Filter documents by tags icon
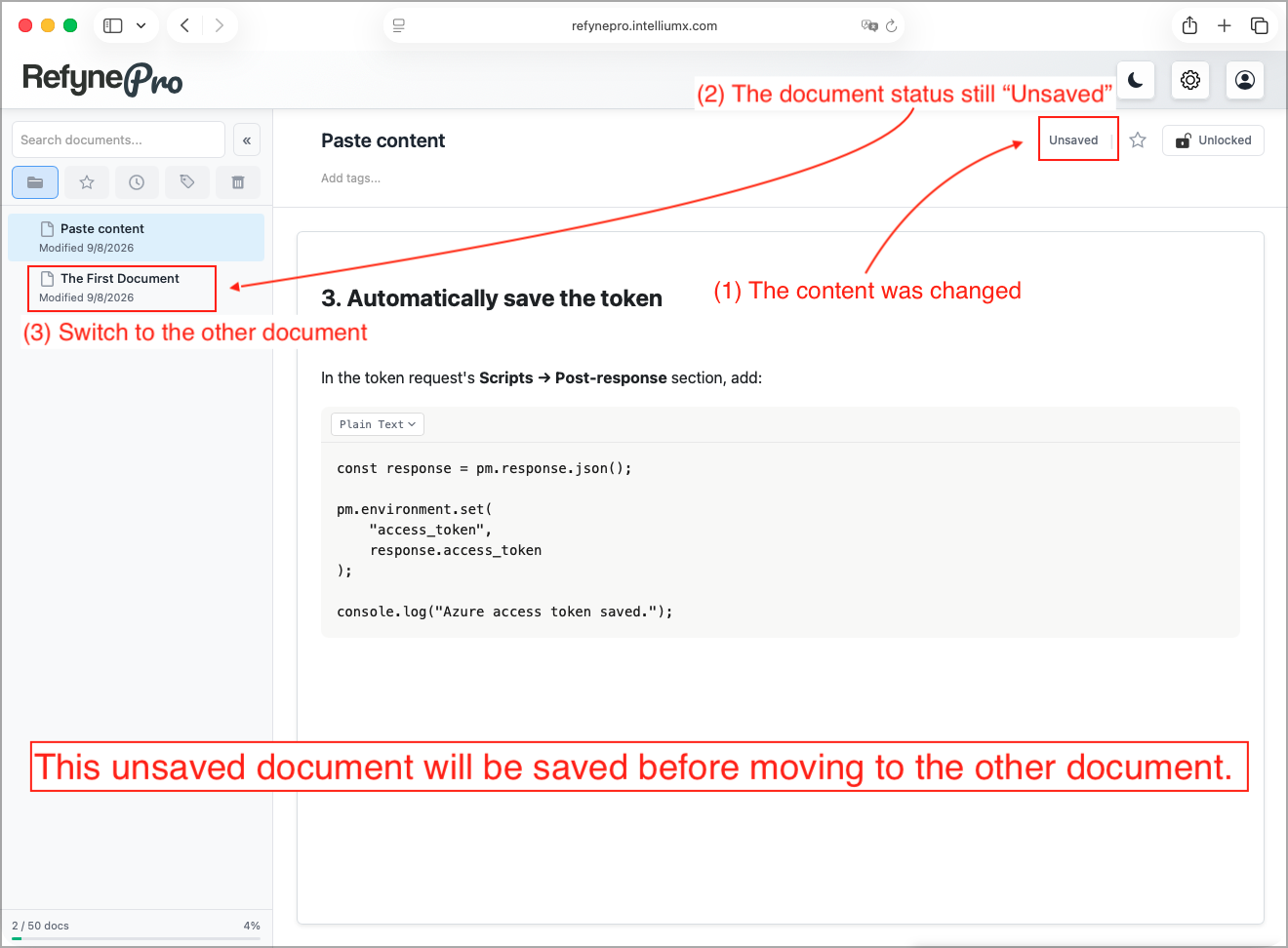1288x948 pixels. pyautogui.click(x=187, y=182)
